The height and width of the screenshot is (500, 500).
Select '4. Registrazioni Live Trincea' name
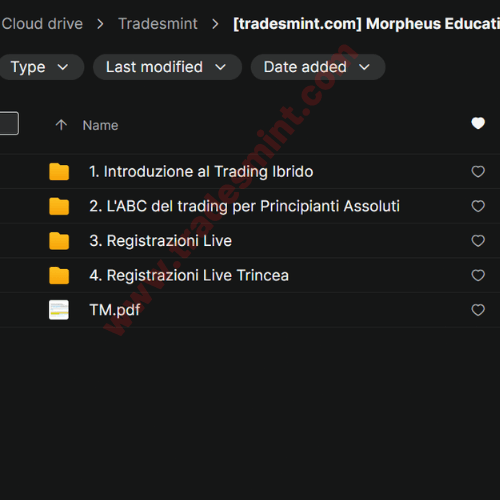click(189, 275)
